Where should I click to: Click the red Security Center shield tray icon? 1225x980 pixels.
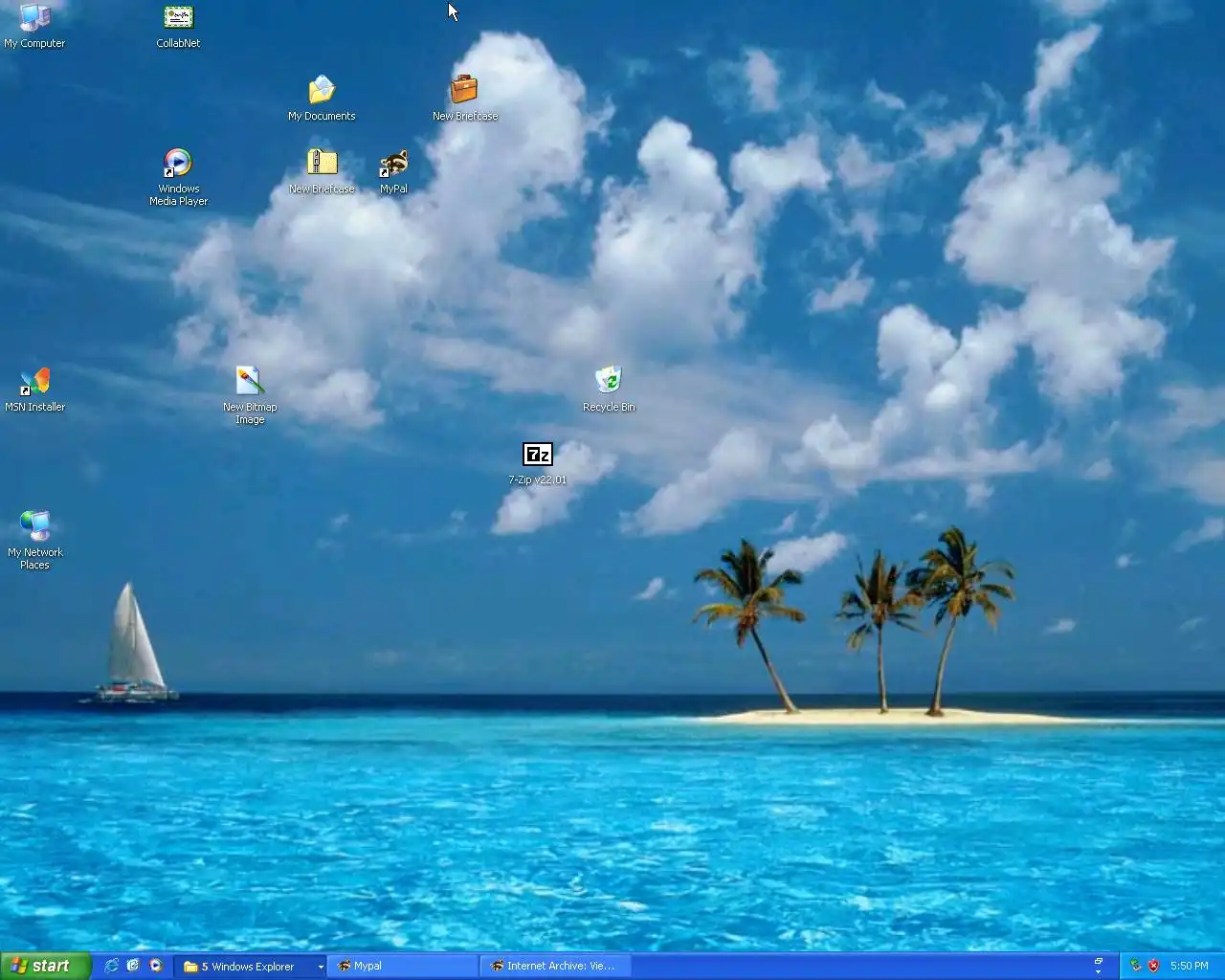click(1153, 966)
